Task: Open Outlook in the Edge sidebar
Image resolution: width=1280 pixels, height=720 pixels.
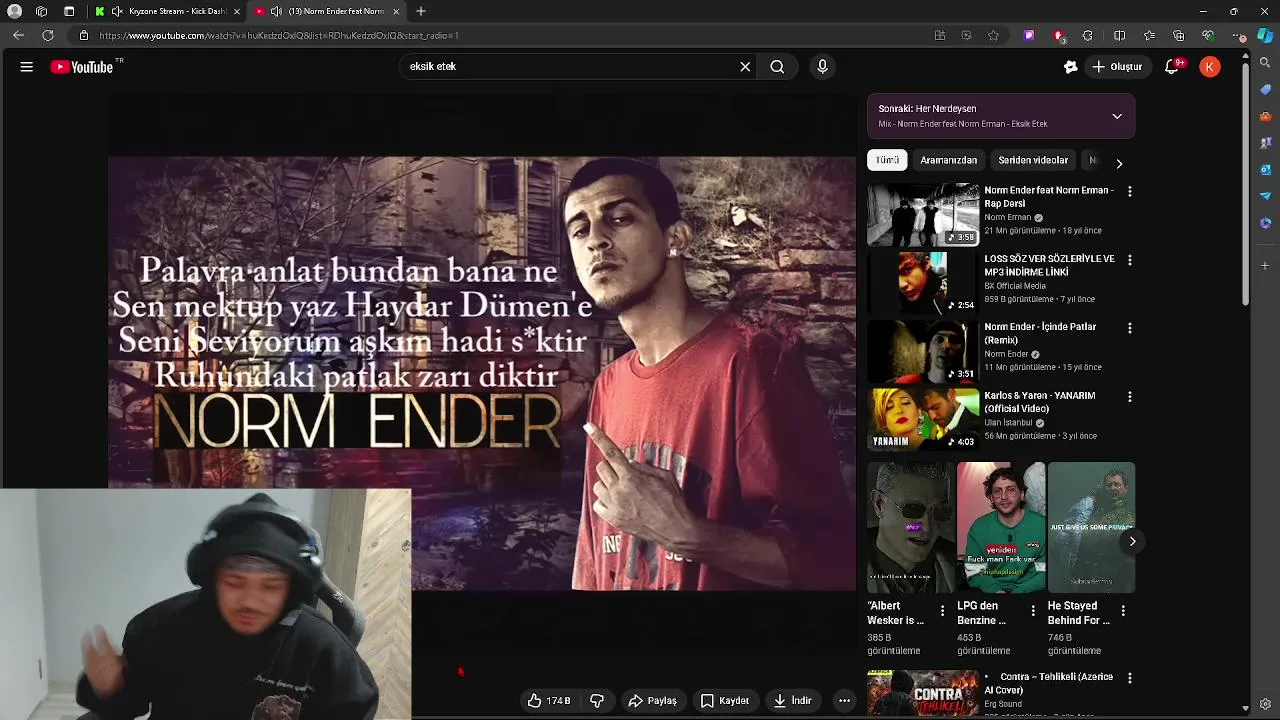Action: [1266, 169]
